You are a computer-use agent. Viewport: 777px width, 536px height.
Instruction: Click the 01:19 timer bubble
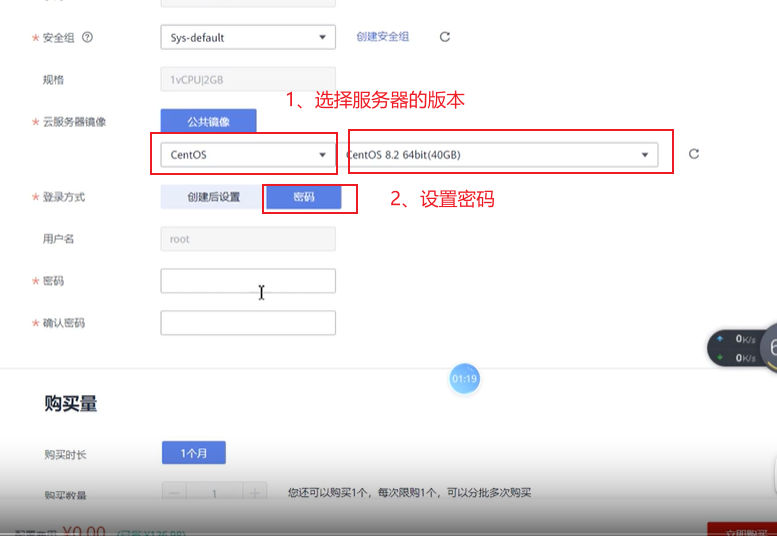click(x=464, y=379)
